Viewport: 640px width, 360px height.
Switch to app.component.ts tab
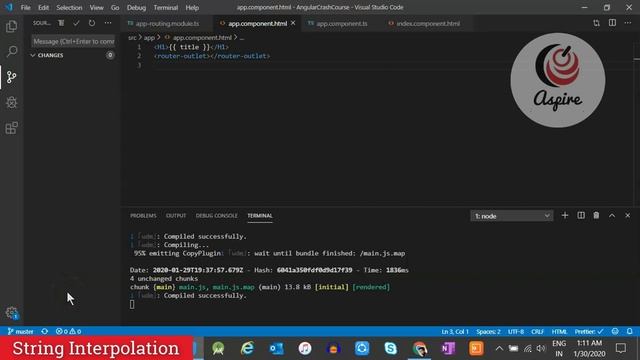pos(342,24)
